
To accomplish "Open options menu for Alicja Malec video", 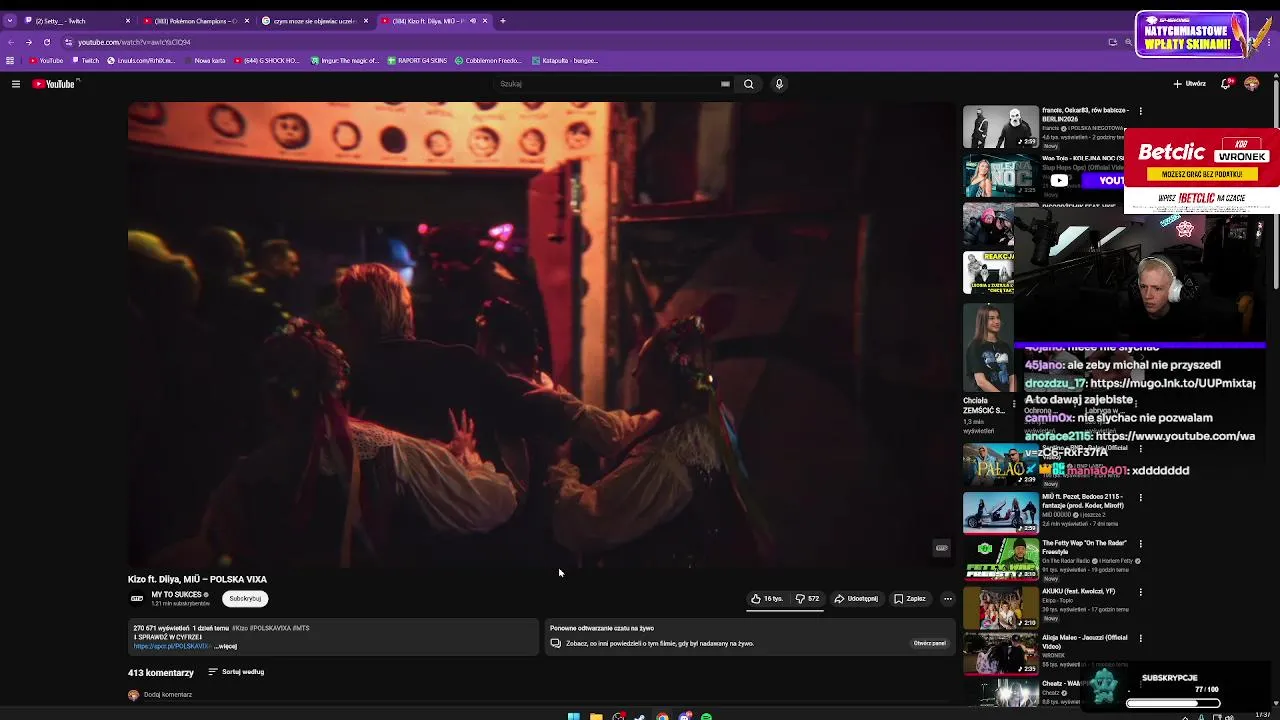I will [1140, 638].
